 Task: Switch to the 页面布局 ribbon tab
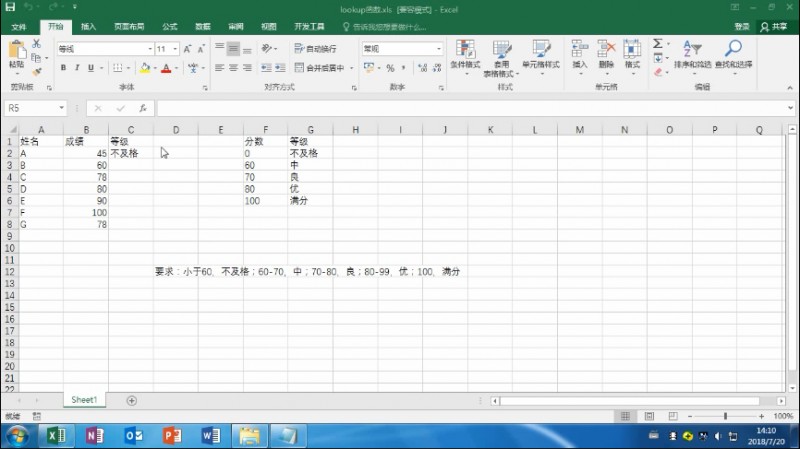tap(129, 27)
